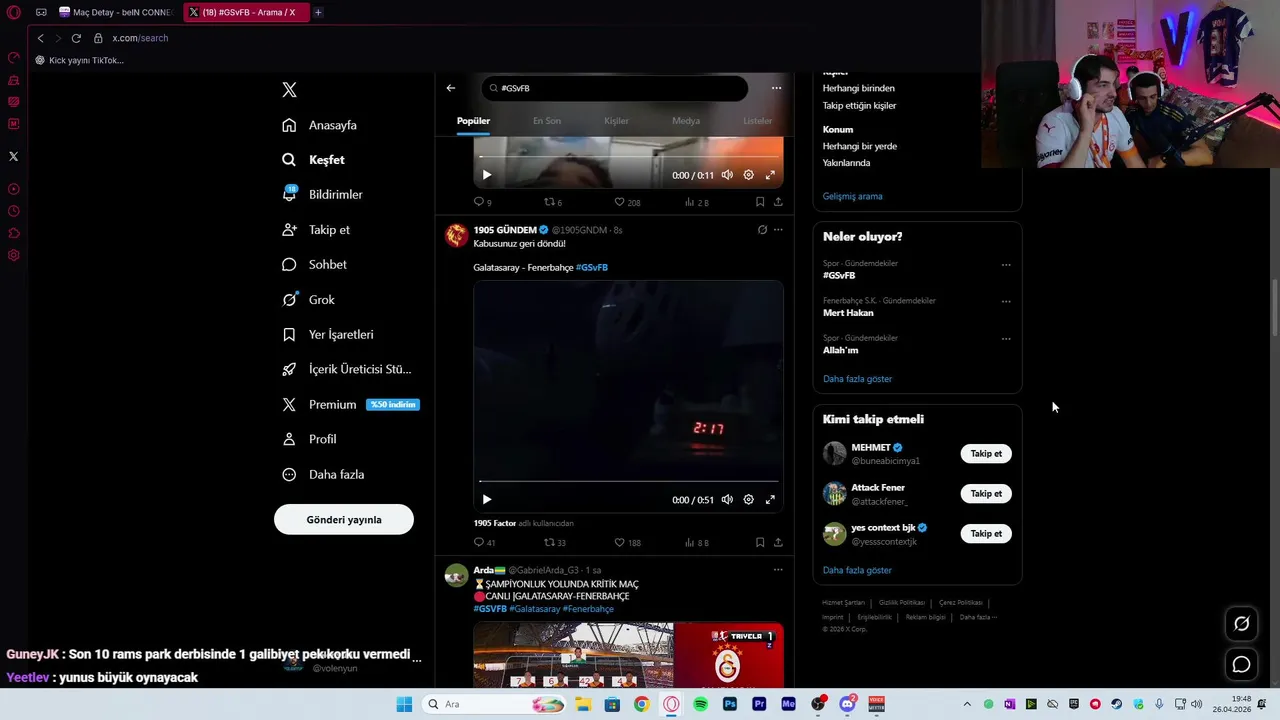Switch to the Listeler tab
Viewport: 1280px width, 720px height.
coord(758,121)
